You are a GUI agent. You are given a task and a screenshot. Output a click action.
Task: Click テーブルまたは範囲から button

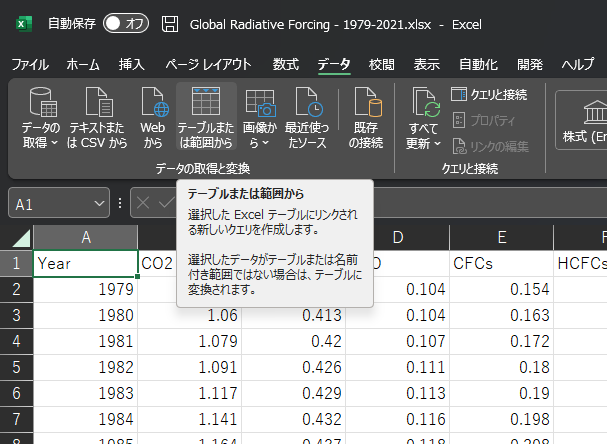[x=206, y=118]
